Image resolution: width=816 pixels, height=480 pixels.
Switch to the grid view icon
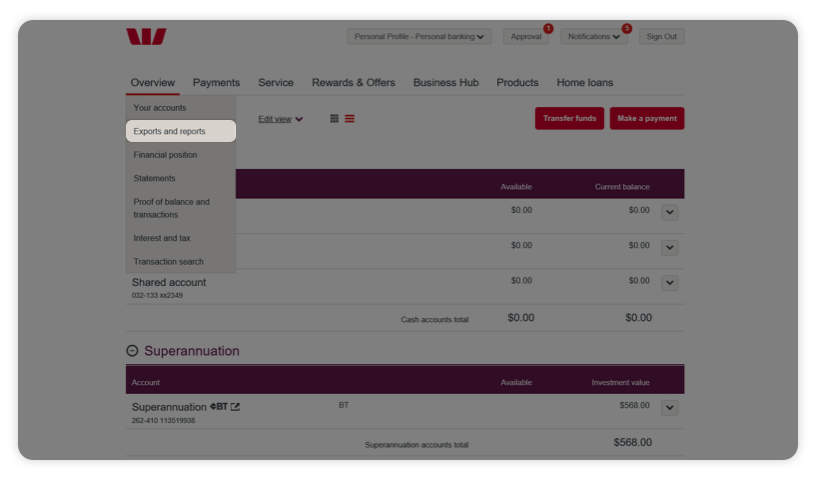334,119
